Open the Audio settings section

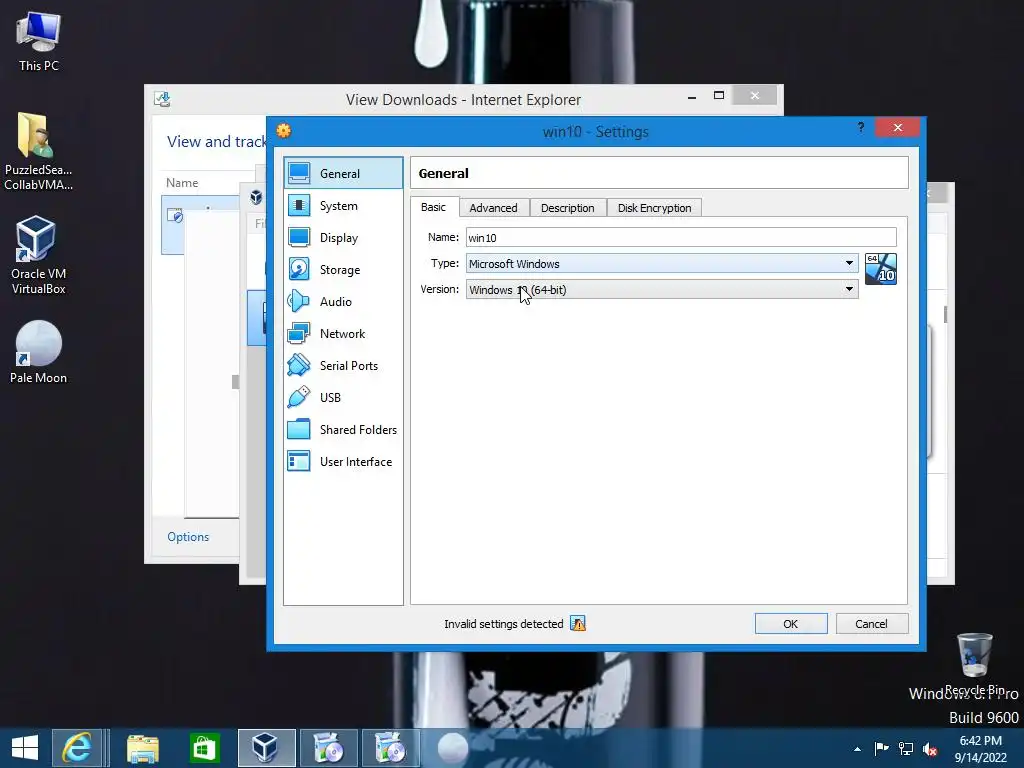coord(343,302)
